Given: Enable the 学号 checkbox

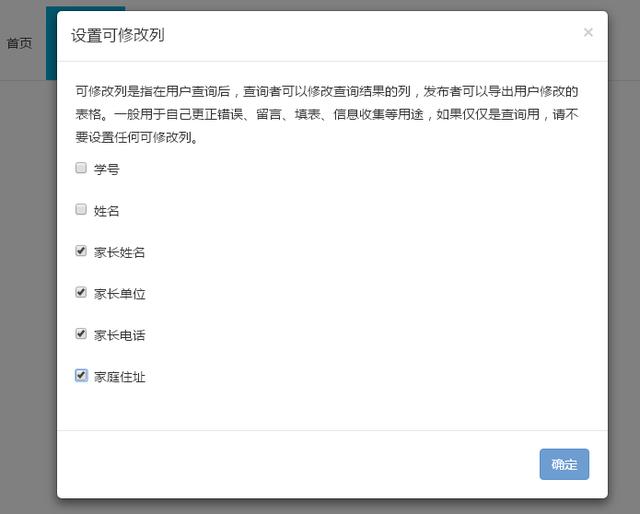Looking at the screenshot, I should click(81, 168).
